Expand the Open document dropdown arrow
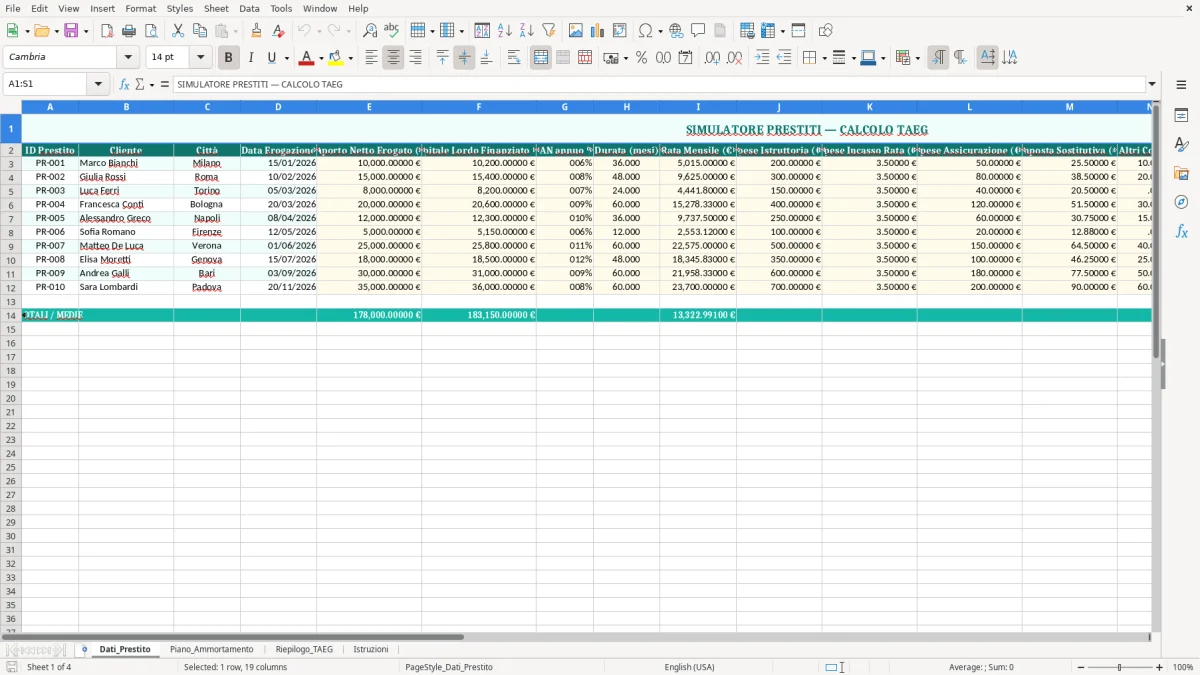The width and height of the screenshot is (1200, 675). point(56,31)
